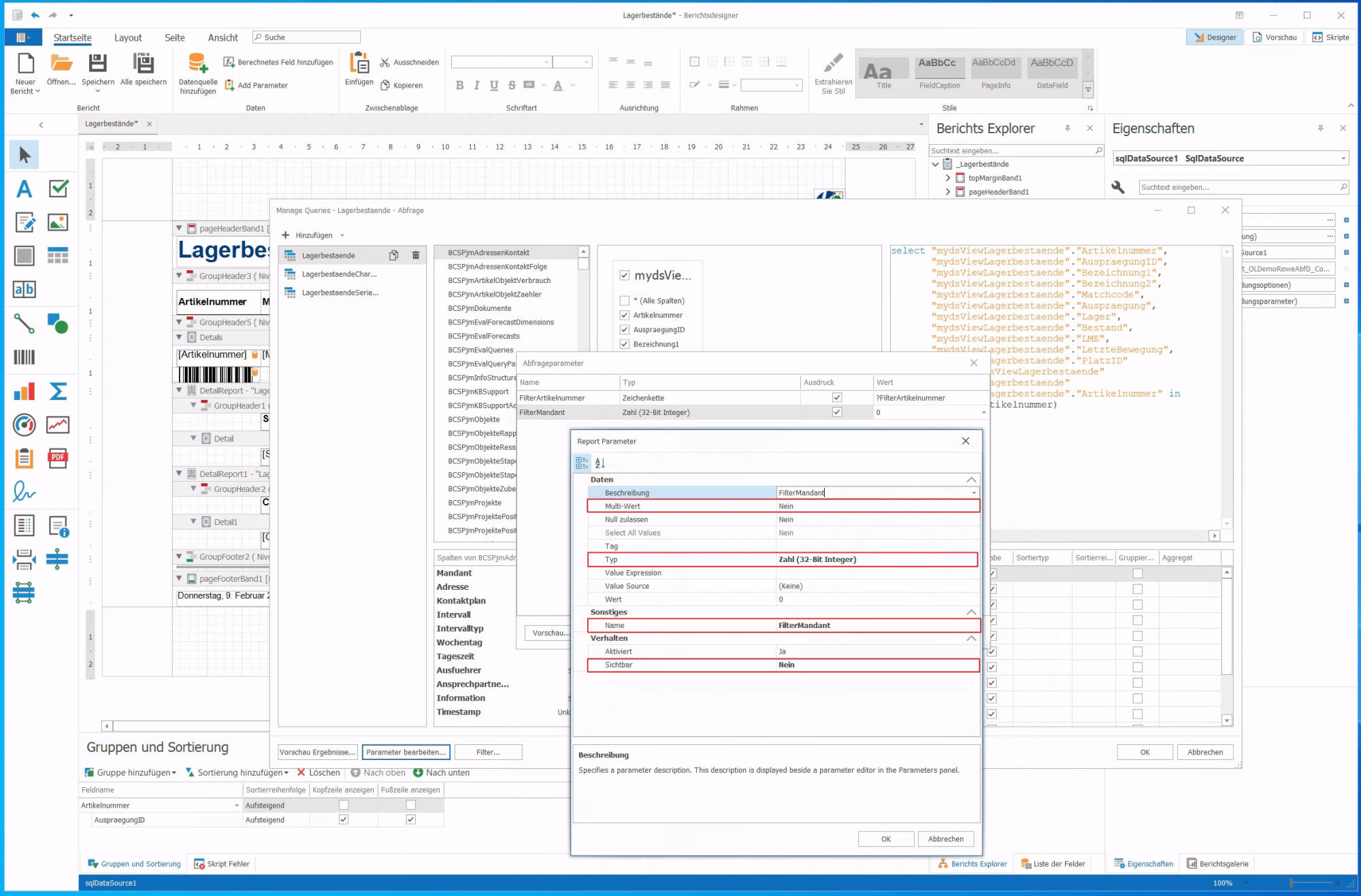
Task: Click the Parameter bearbeiten button
Action: pyautogui.click(x=406, y=752)
